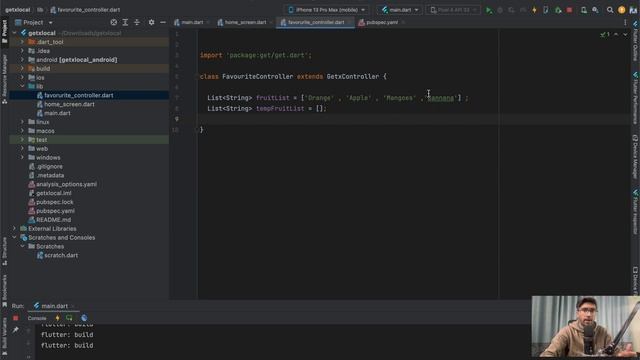Click the debug bug icon in top toolbar
The image size is (640, 360).
pos(500,10)
